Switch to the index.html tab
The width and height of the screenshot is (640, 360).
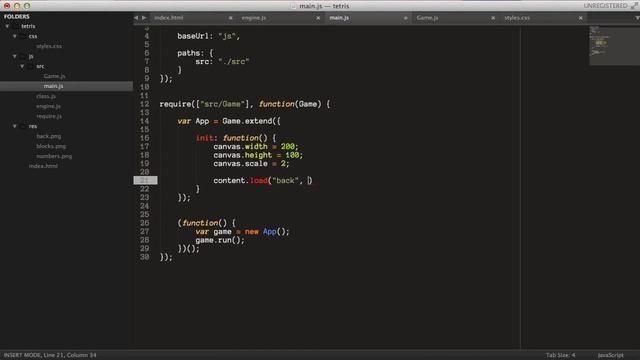(169, 18)
